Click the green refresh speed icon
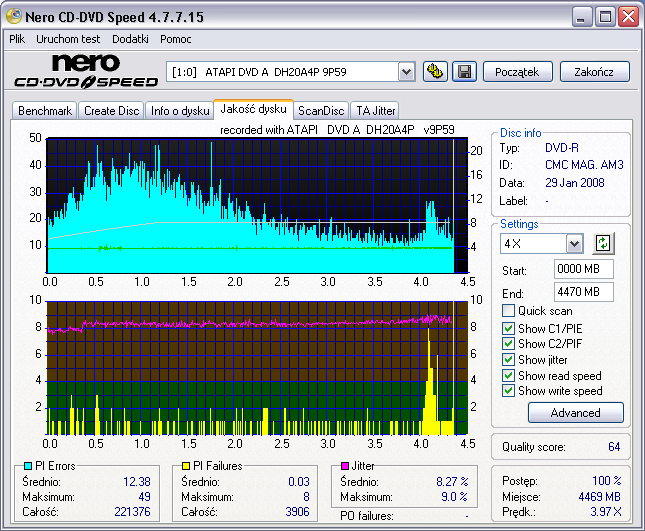The height and width of the screenshot is (531, 645). pyautogui.click(x=603, y=243)
